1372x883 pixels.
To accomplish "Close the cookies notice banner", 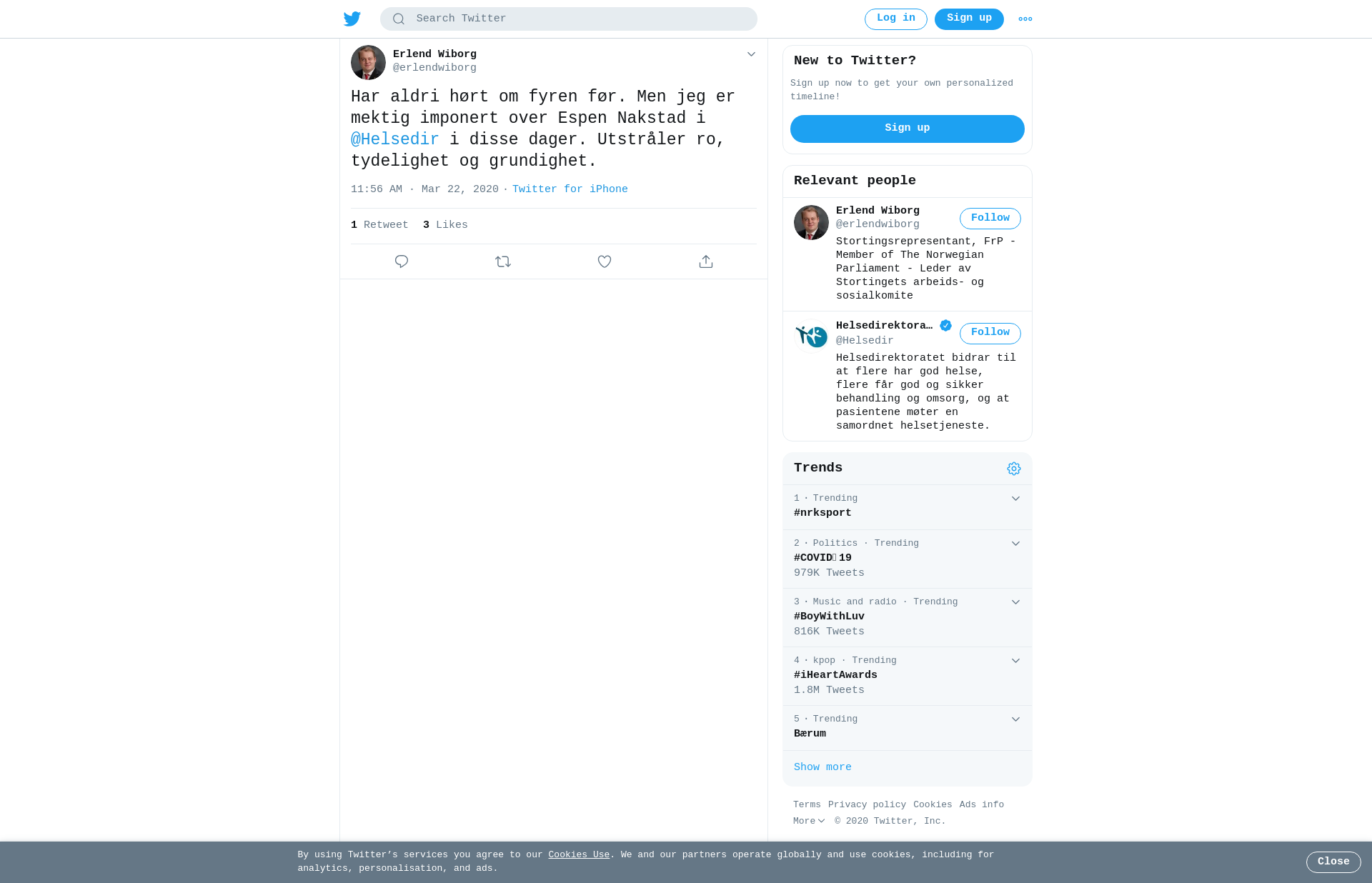I will (x=1333, y=862).
